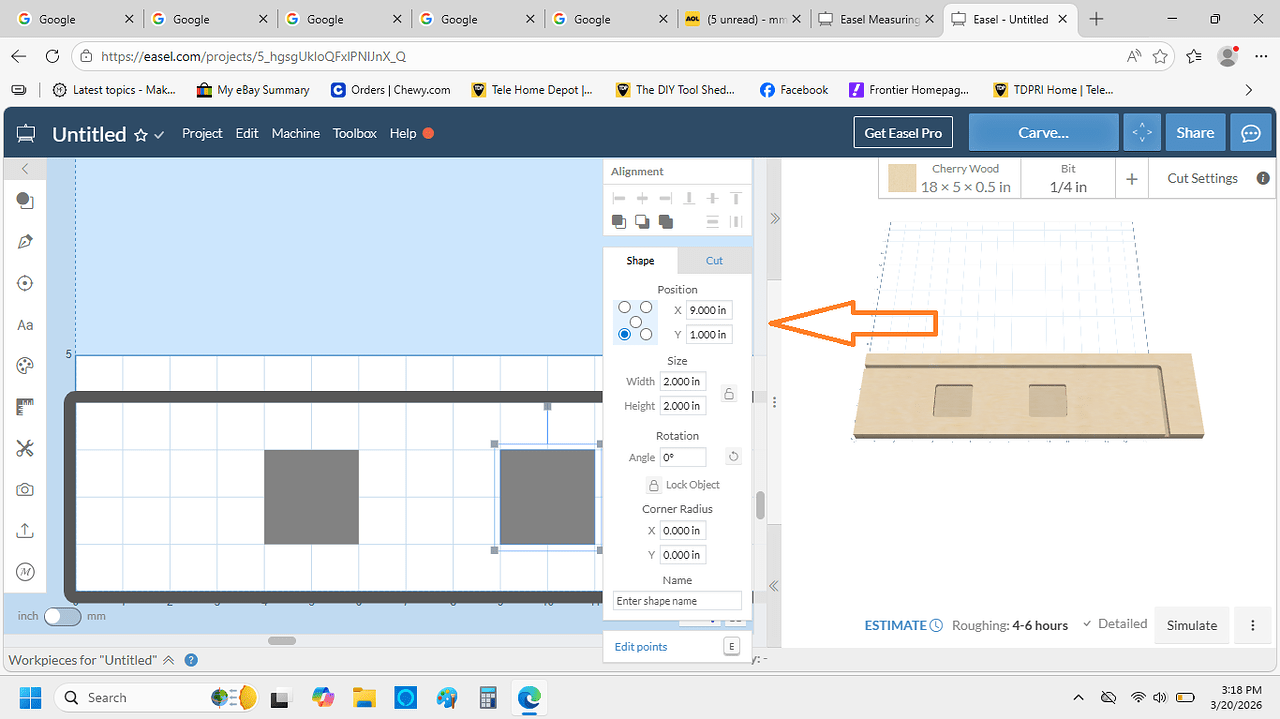Screen dimensions: 1280x719
Task: Select top-left position anchor radio
Action: coord(625,307)
